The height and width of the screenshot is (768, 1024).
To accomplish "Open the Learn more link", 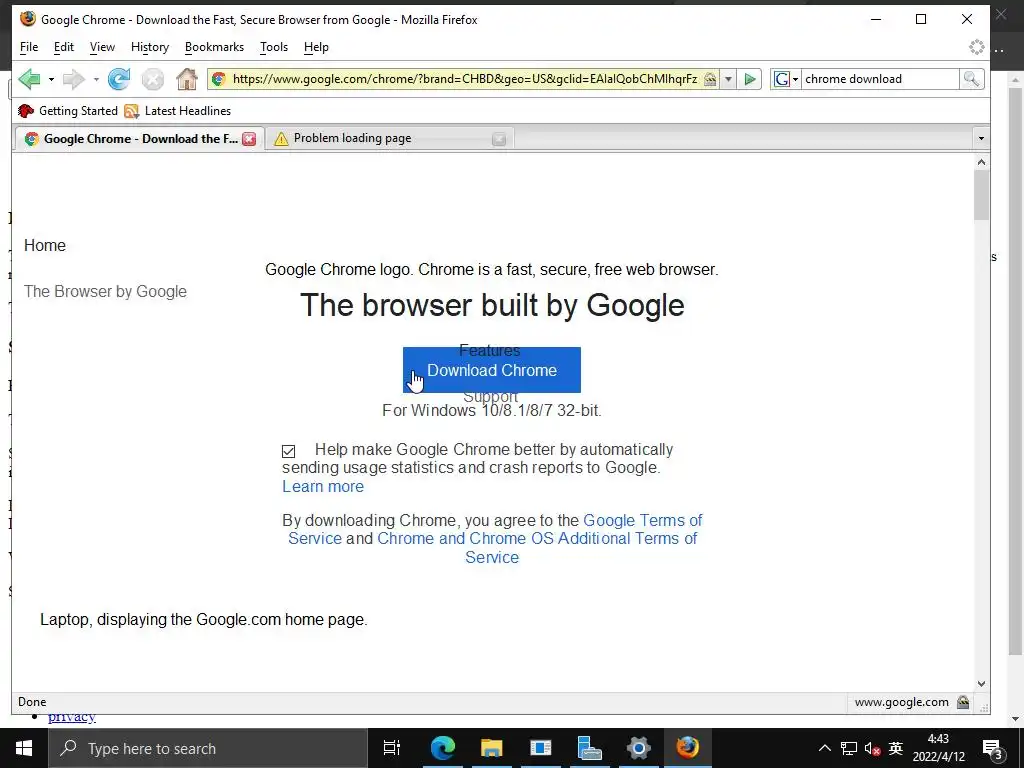I will coord(323,487).
